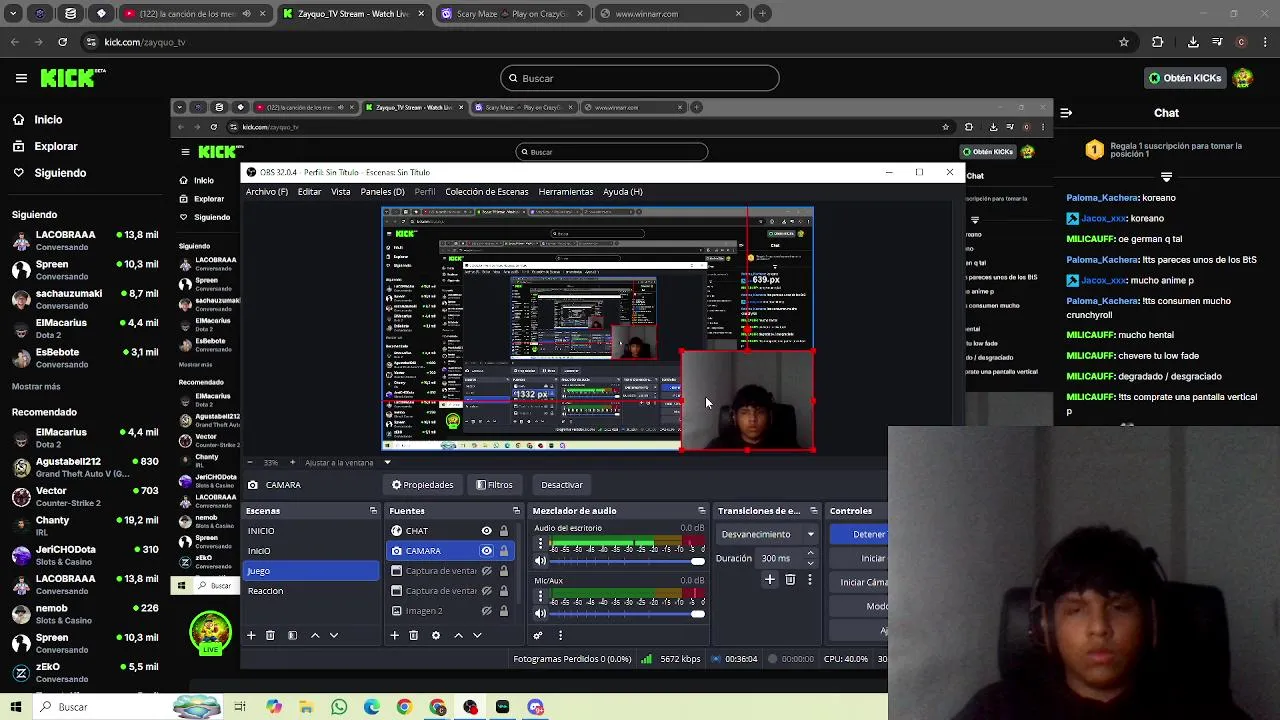The width and height of the screenshot is (1280, 720).
Task: Click the Kick search field Buscar
Action: (640, 78)
